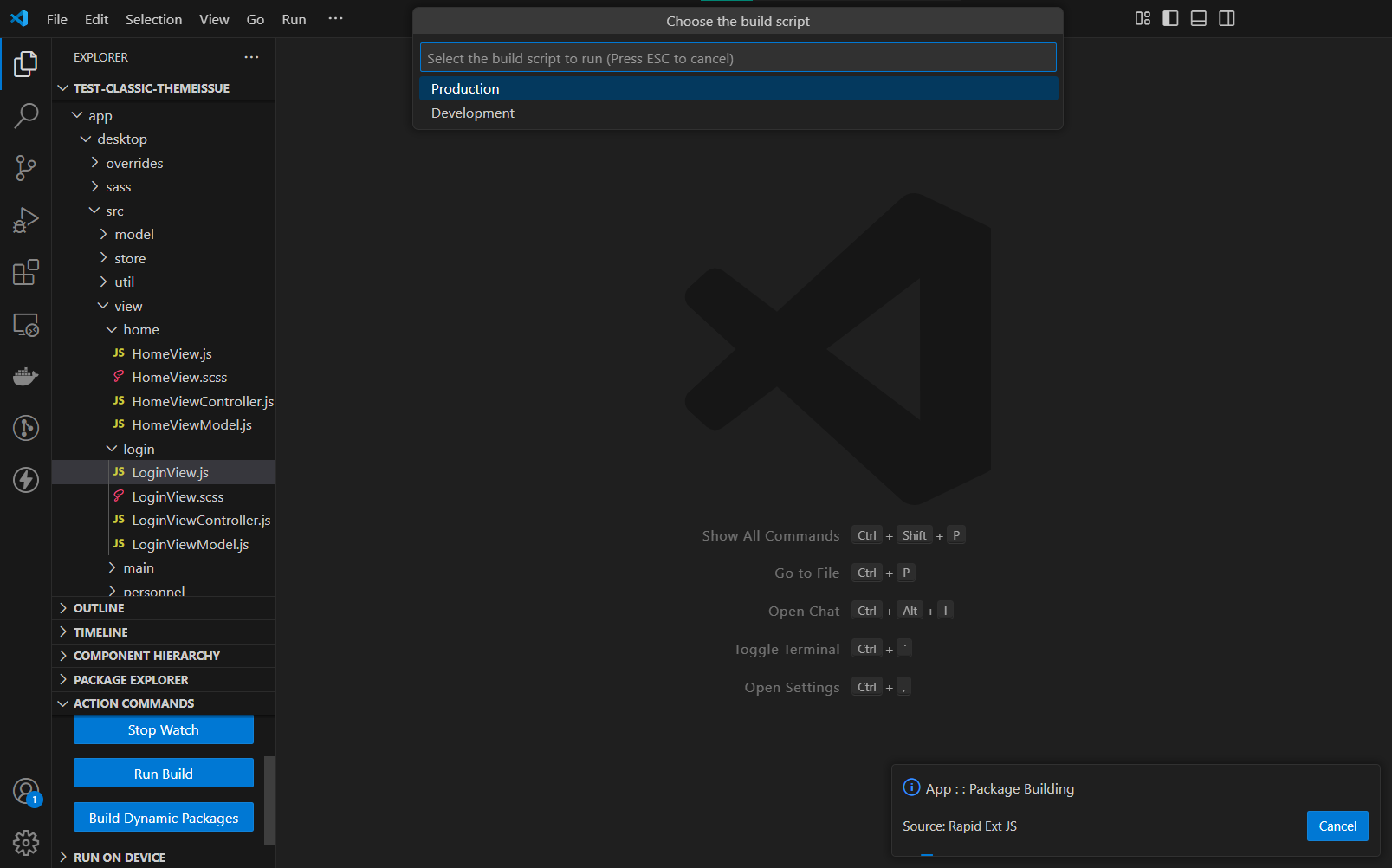Expand the OUTLINE section
1392x868 pixels.
(99, 608)
